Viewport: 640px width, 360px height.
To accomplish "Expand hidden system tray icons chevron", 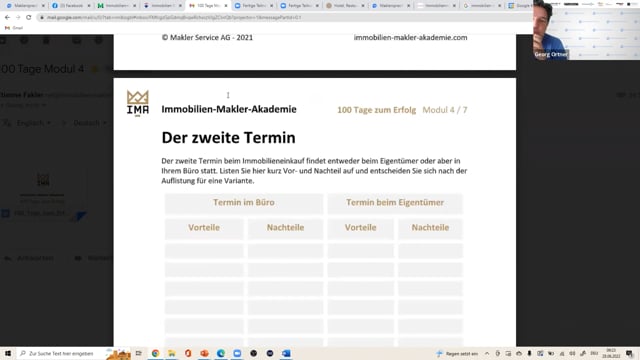I will click(487, 353).
